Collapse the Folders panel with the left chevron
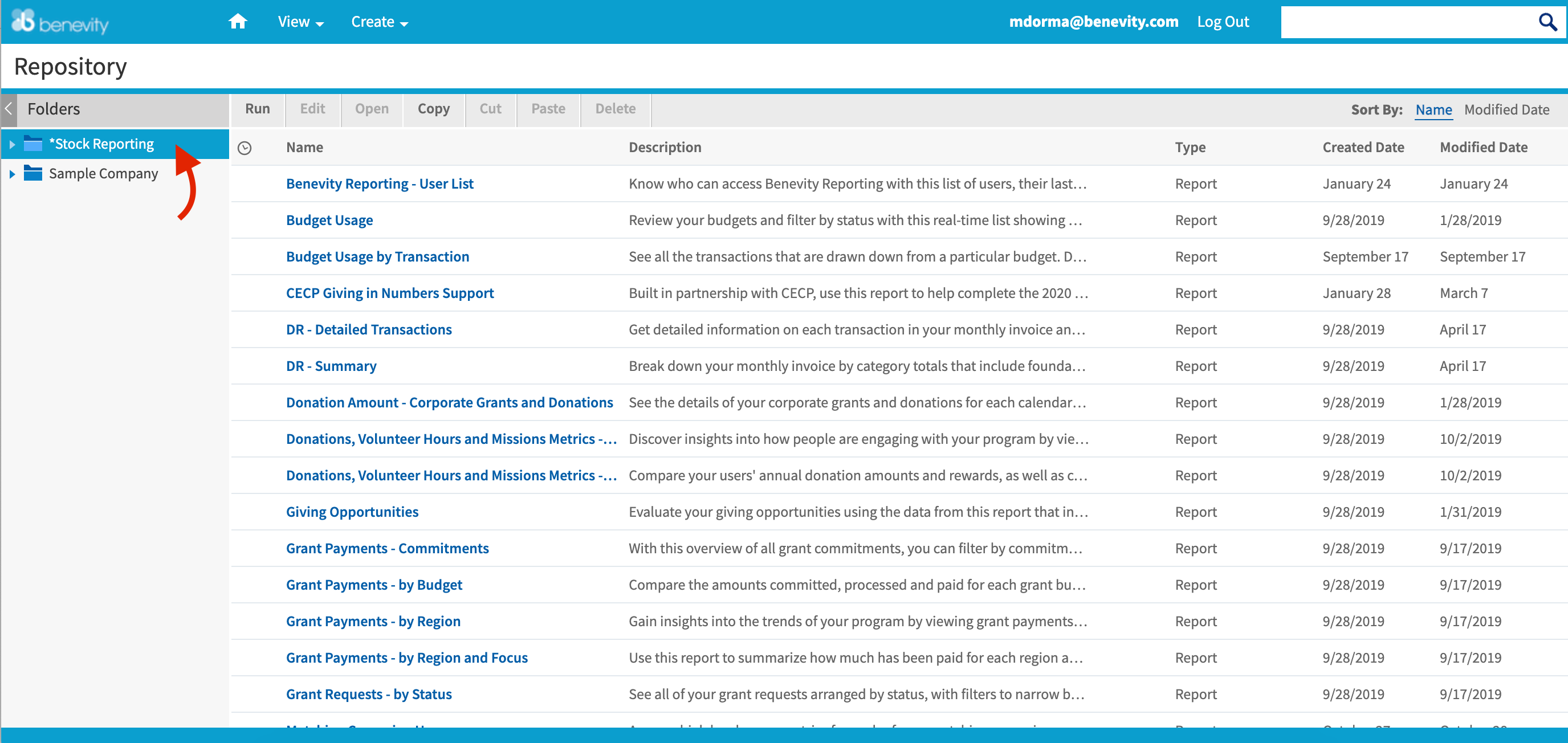This screenshot has height=743, width=1568. 7,109
